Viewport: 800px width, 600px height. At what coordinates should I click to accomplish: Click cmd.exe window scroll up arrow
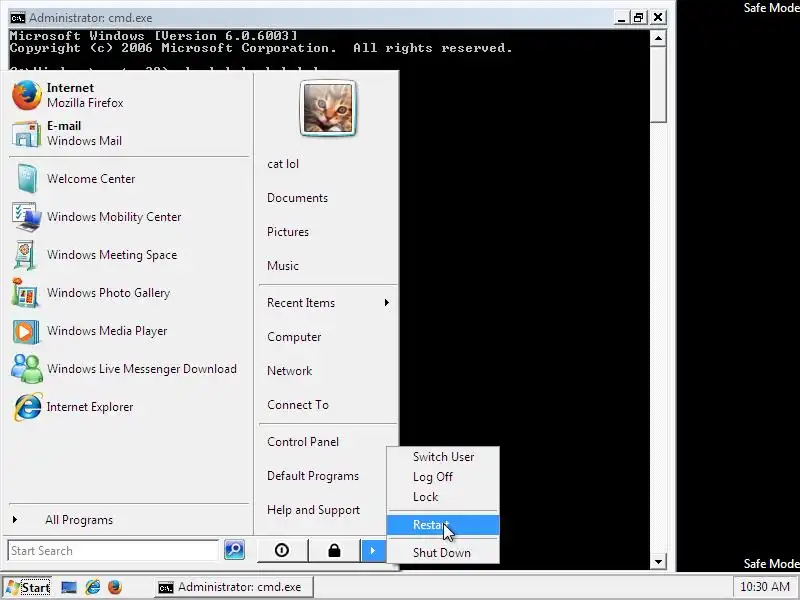click(658, 38)
